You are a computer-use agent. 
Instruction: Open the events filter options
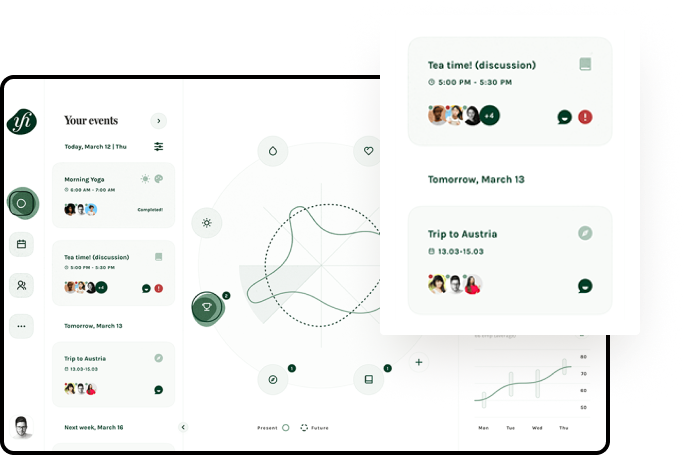coord(158,146)
